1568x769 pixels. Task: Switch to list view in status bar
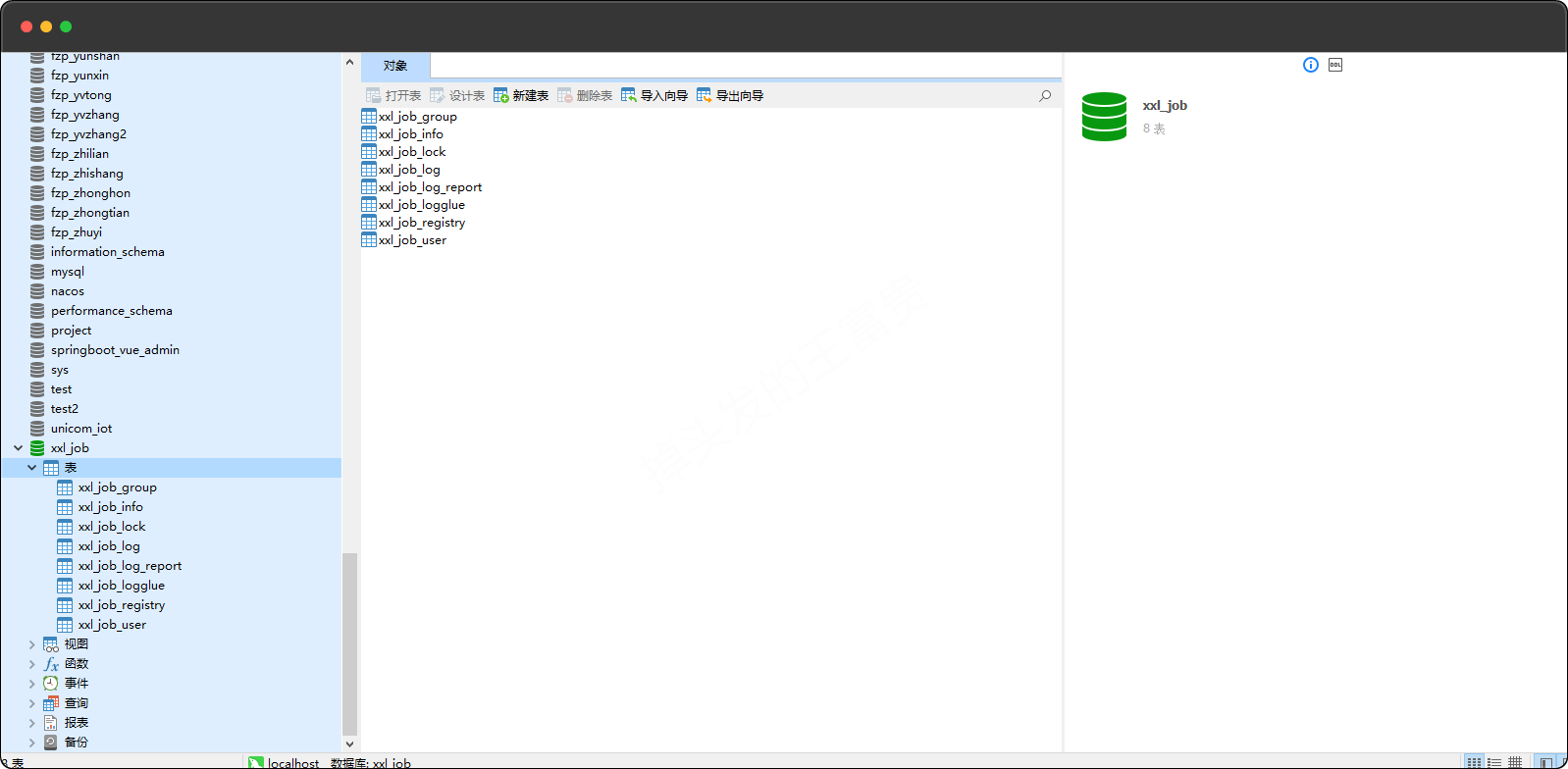pos(1494,762)
